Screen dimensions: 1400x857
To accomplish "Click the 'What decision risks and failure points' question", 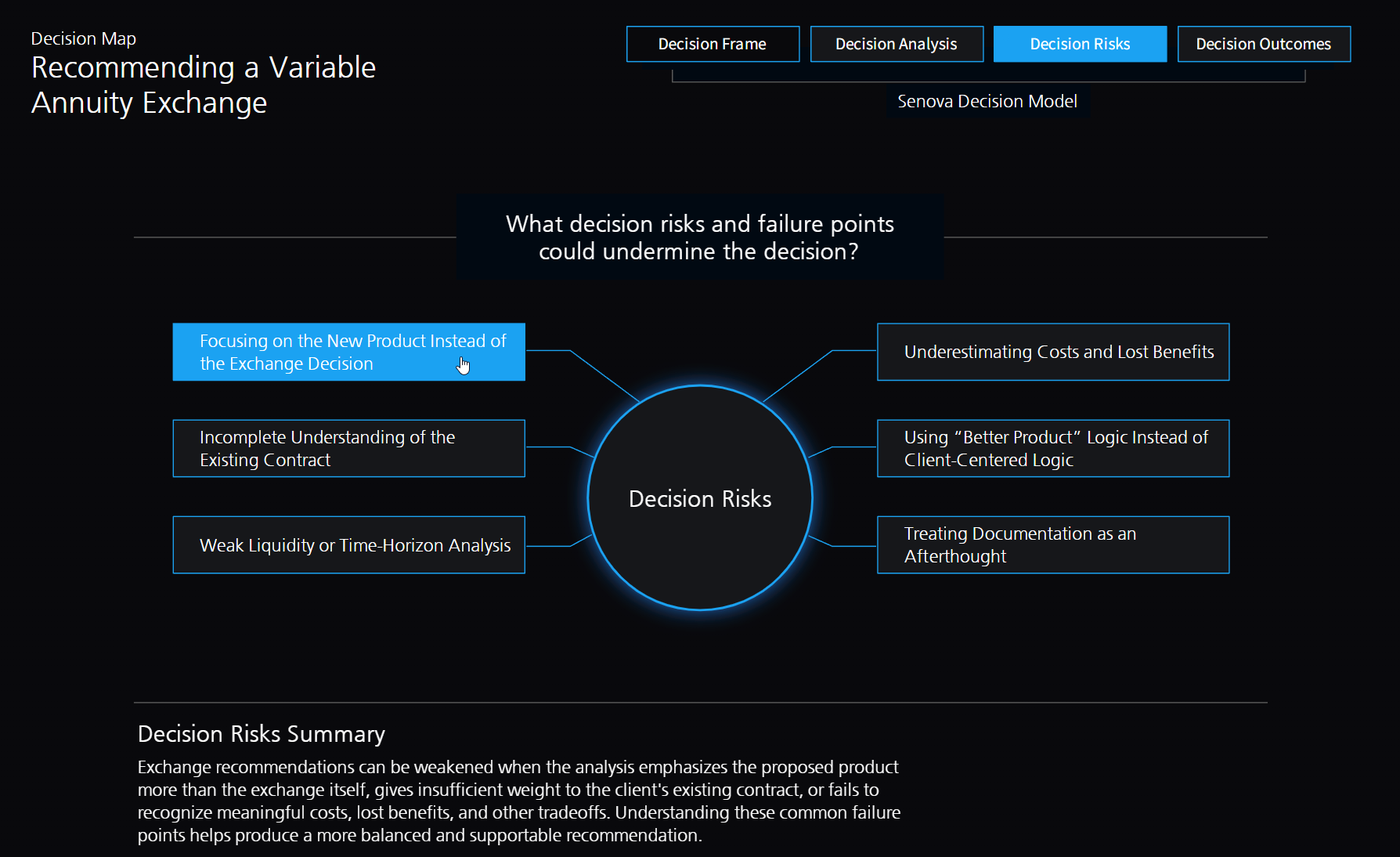I will [x=700, y=237].
